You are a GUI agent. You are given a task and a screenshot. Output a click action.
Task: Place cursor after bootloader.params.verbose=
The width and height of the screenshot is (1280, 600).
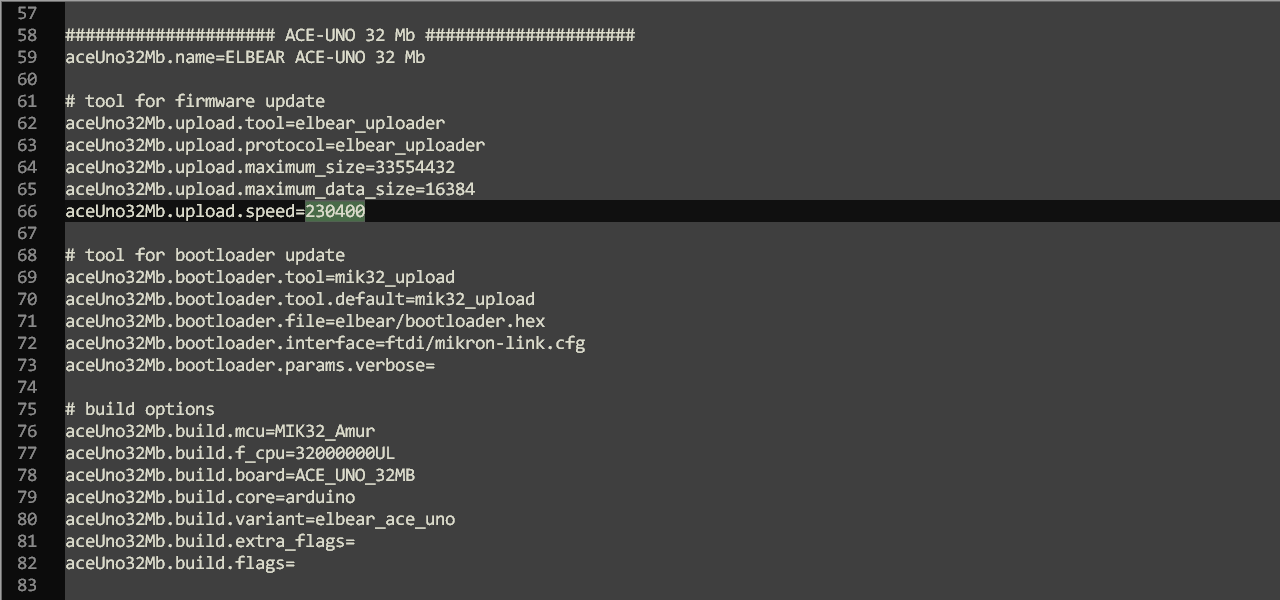point(436,365)
